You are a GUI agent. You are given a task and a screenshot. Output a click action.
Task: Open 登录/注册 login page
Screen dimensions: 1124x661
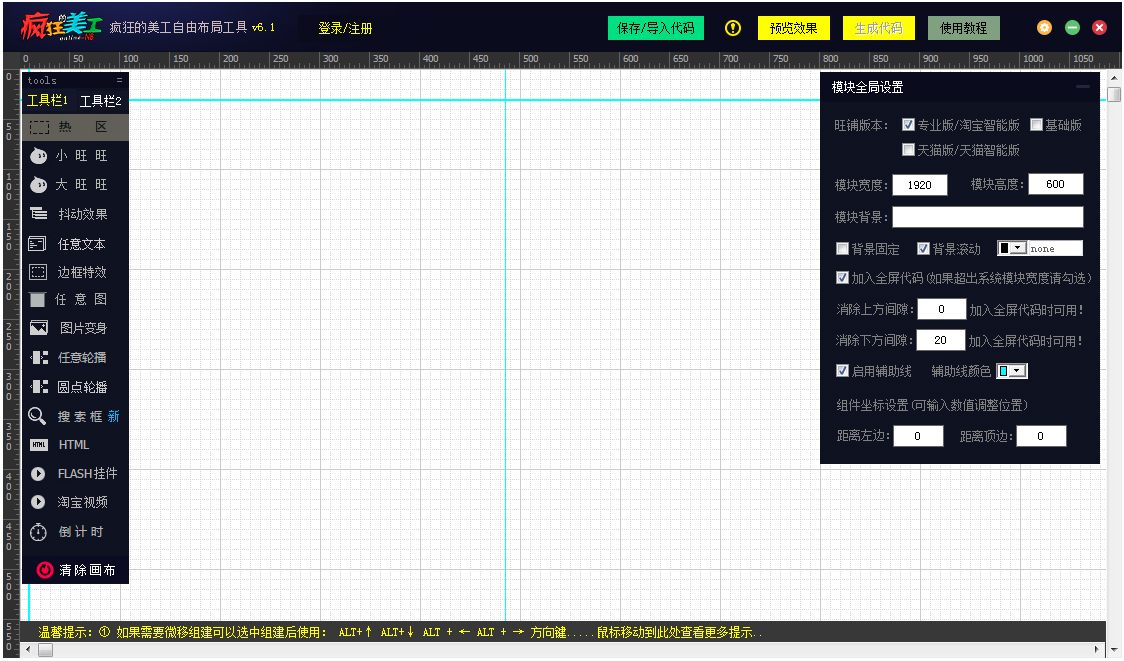345,28
